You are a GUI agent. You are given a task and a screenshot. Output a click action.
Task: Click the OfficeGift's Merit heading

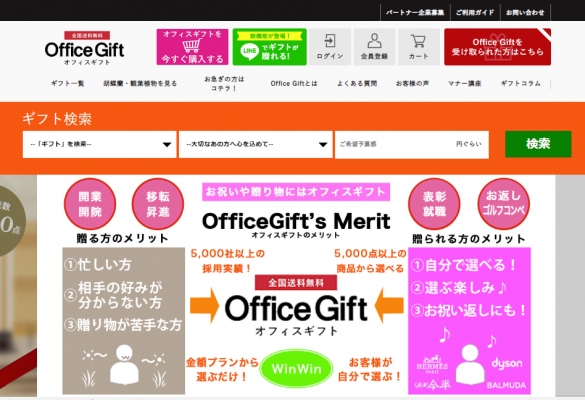click(296, 221)
